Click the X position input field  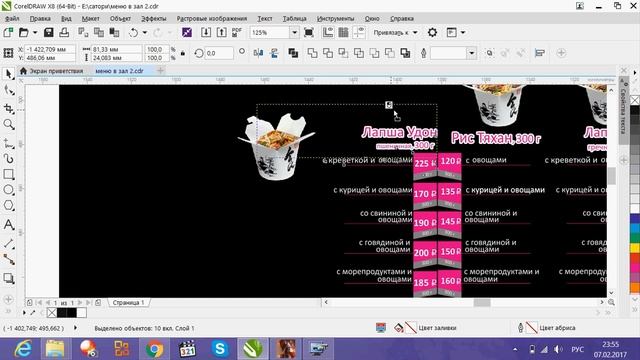(x=50, y=49)
